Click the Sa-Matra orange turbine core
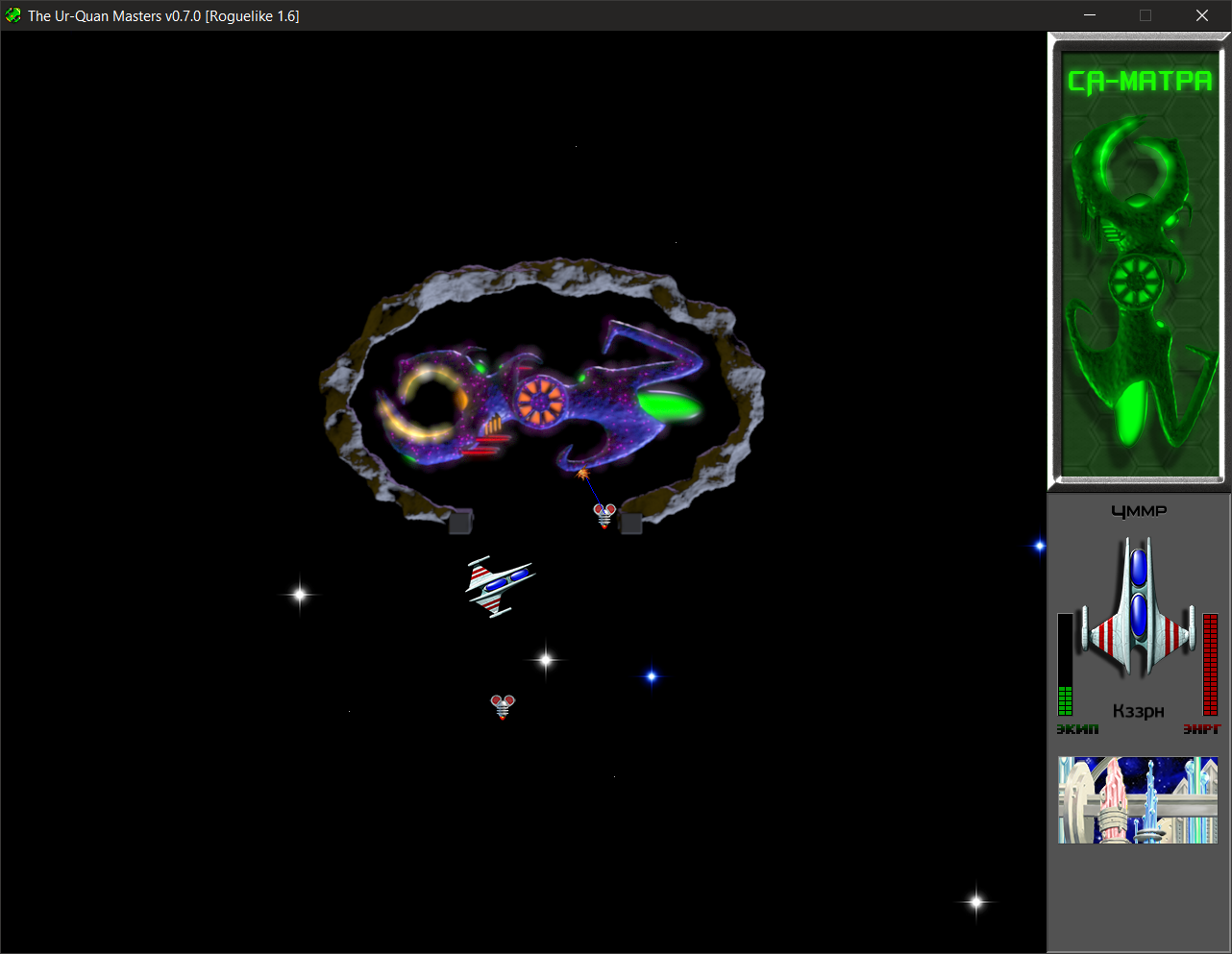The height and width of the screenshot is (954, 1232). pyautogui.click(x=540, y=400)
